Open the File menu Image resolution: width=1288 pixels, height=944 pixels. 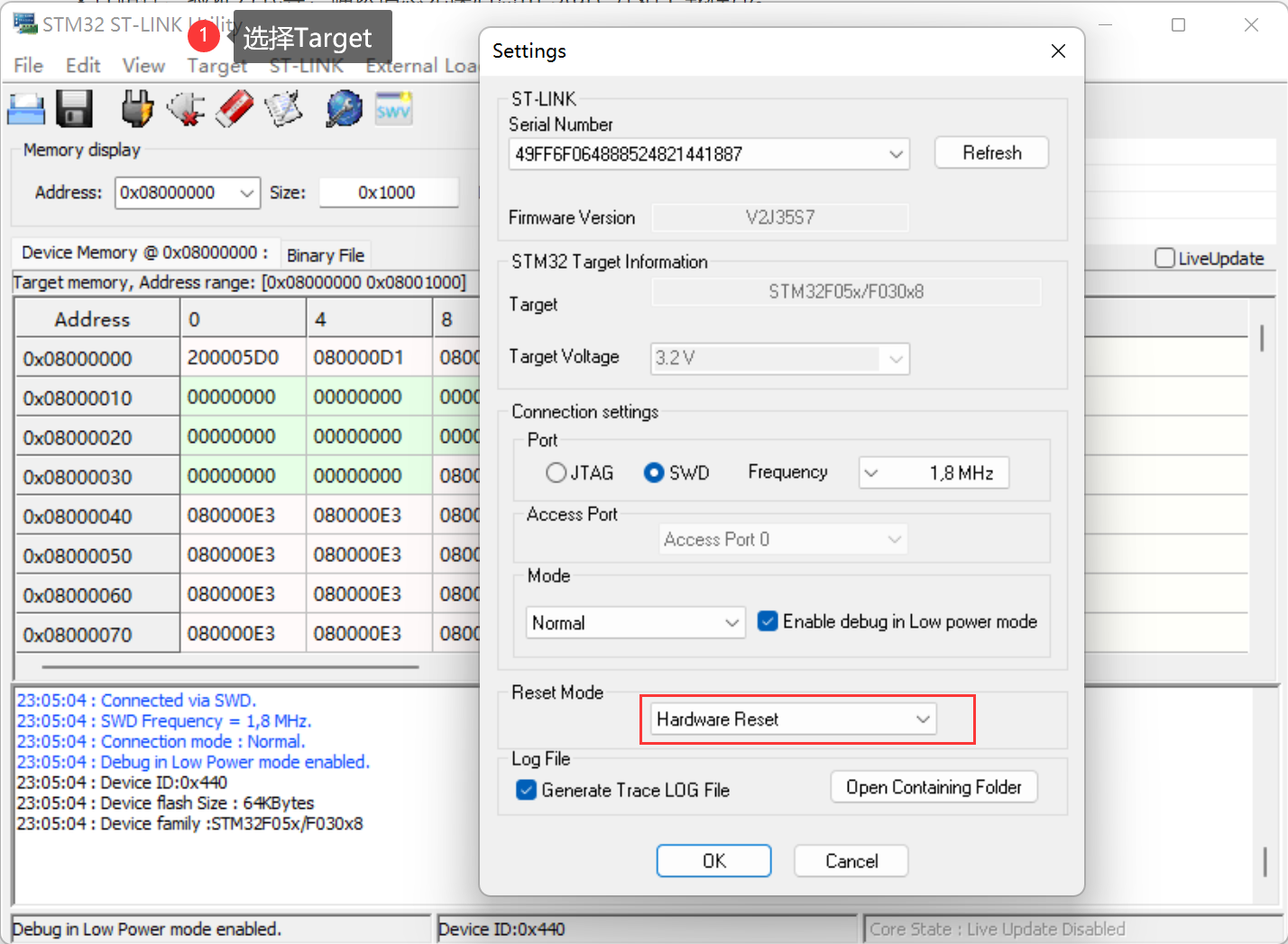(28, 66)
